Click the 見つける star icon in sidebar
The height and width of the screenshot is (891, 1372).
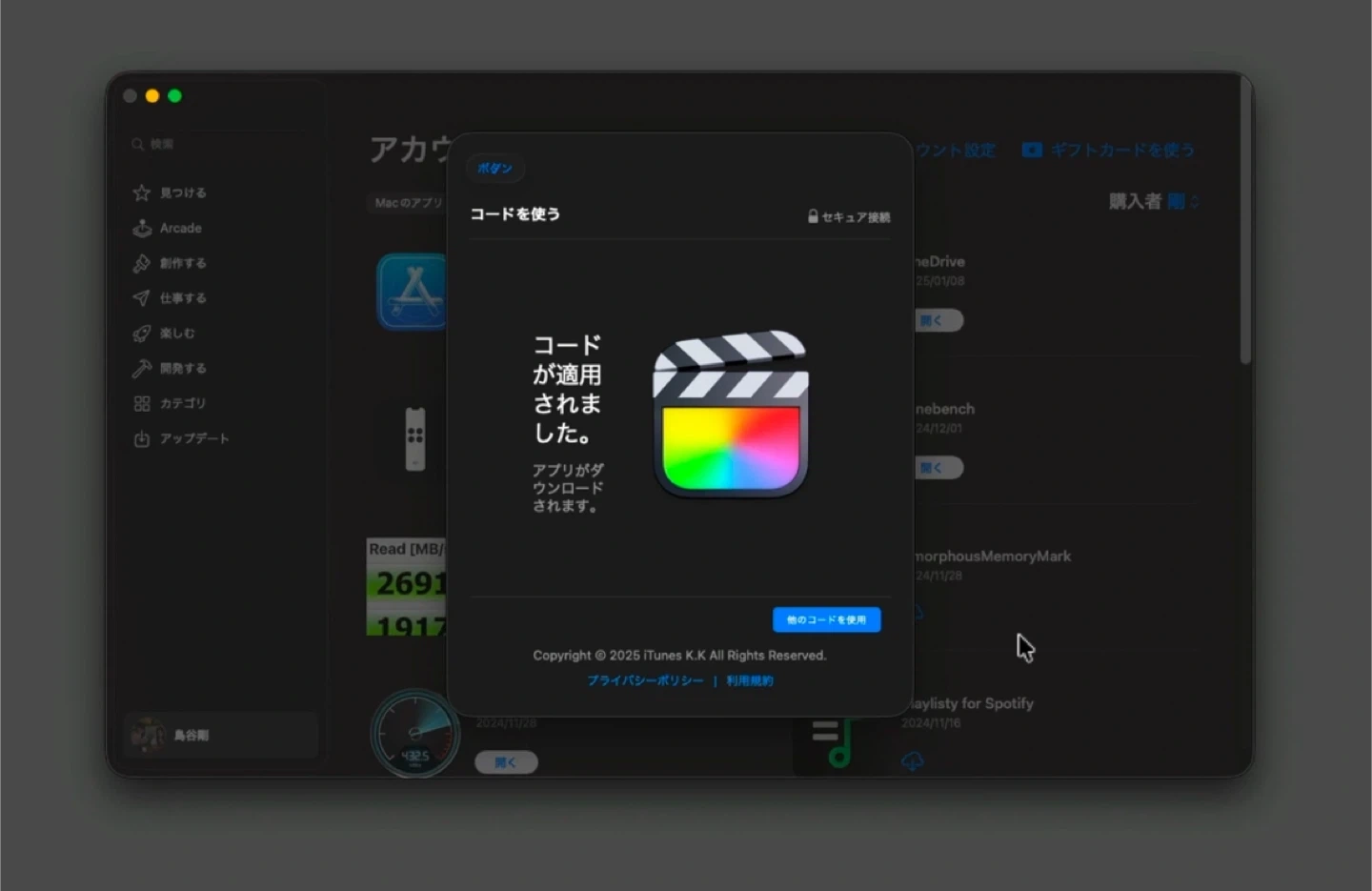pos(142,192)
